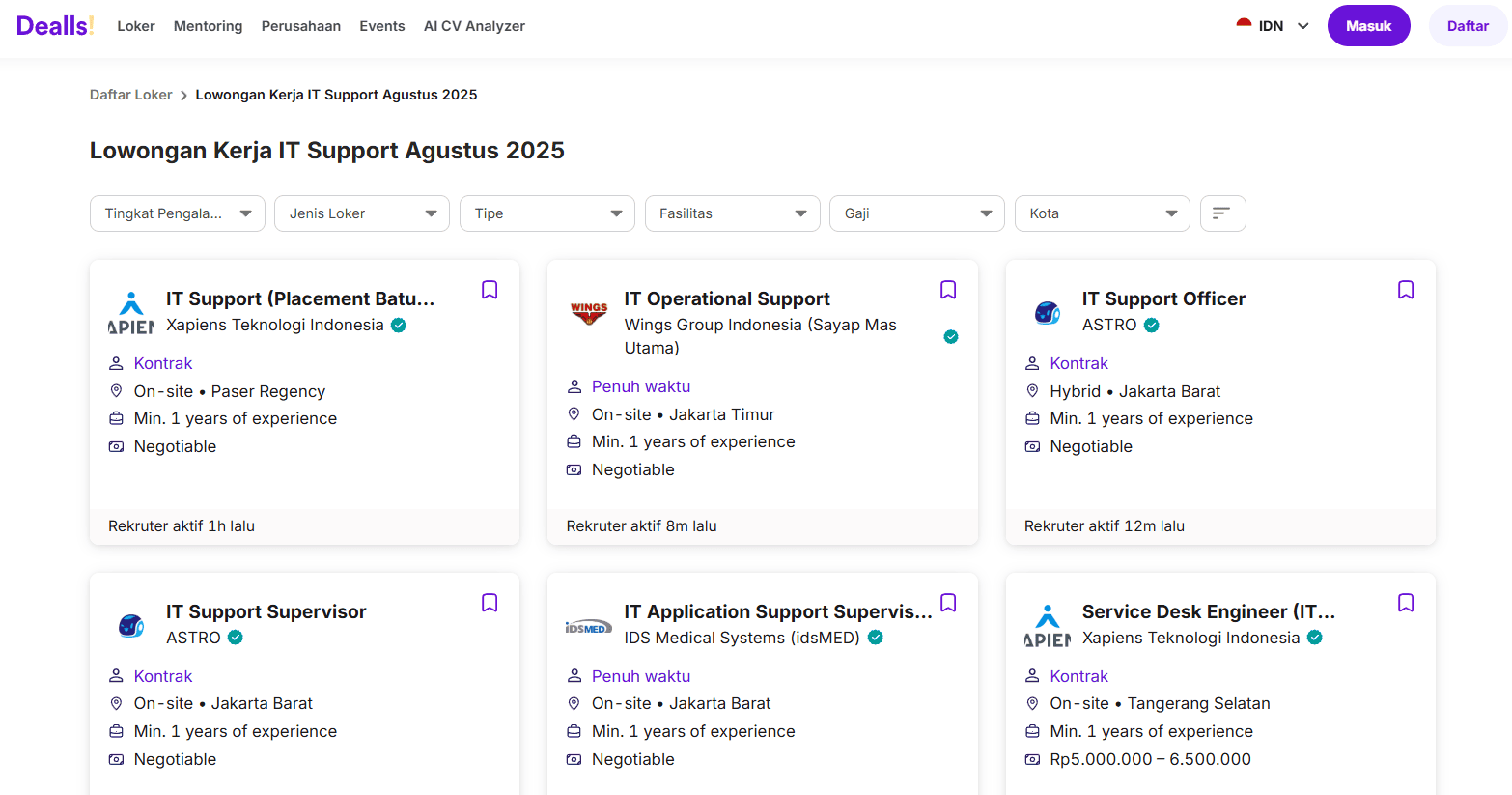Click 'Lowongan Kerja IT Support Agustus 2025' heading
This screenshot has width=1512, height=795.
tap(327, 151)
